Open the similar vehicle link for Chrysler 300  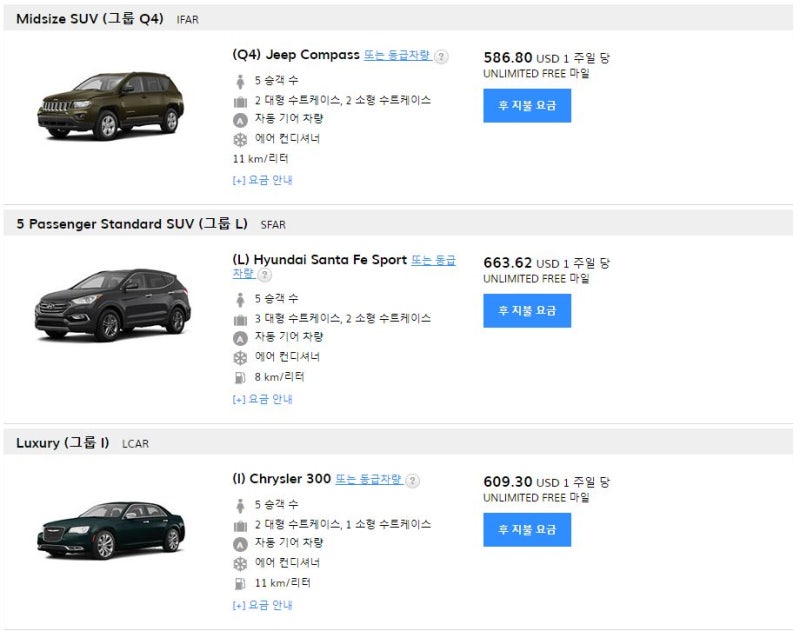[x=368, y=480]
